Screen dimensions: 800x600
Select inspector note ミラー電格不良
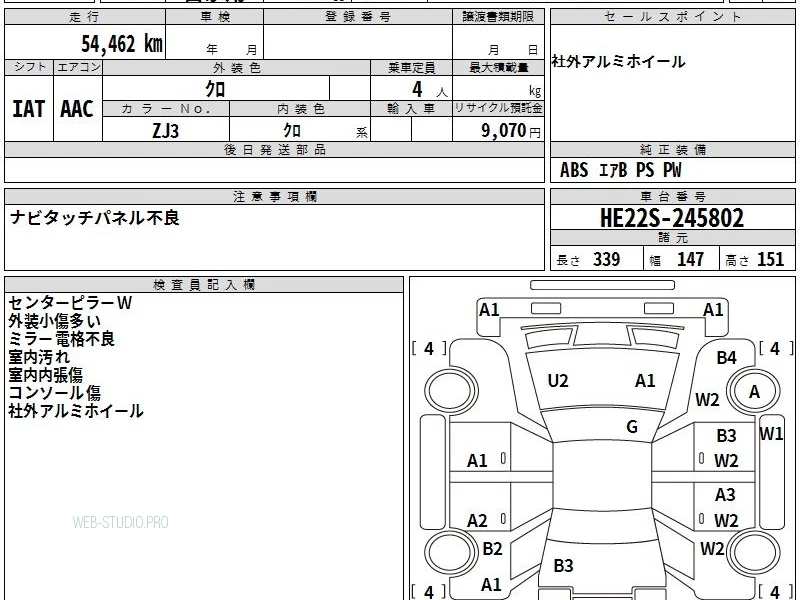click(62, 339)
